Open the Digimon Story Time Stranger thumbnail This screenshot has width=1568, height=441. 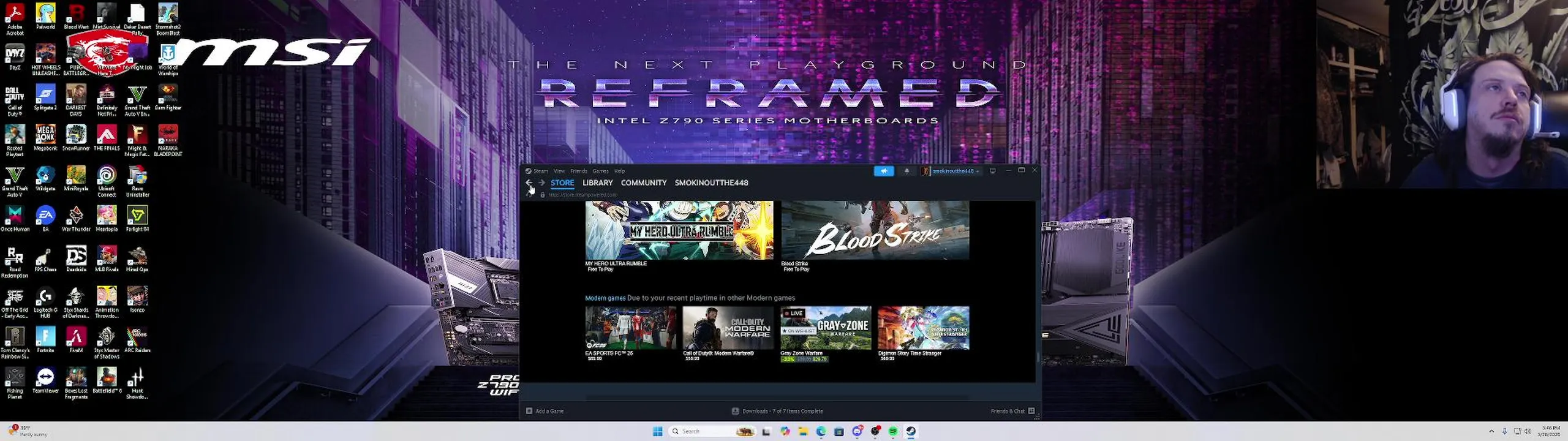[x=923, y=328]
